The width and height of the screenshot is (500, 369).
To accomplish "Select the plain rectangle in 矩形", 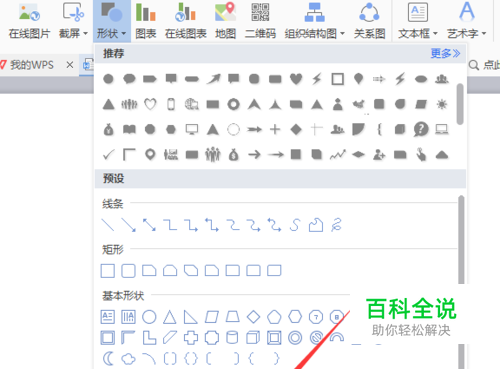I will click(108, 271).
